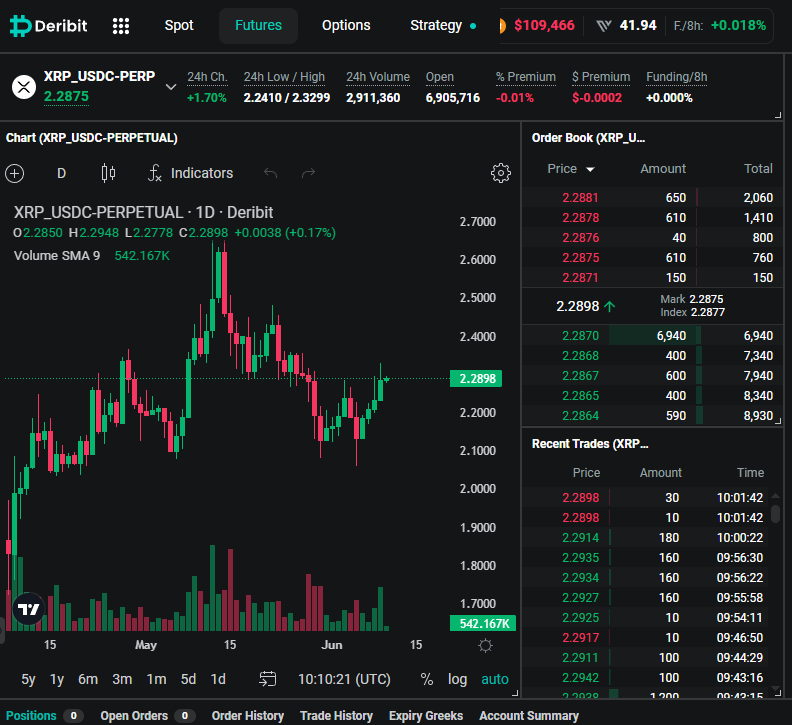
Task: Open the Strategy tab
Action: click(x=442, y=25)
